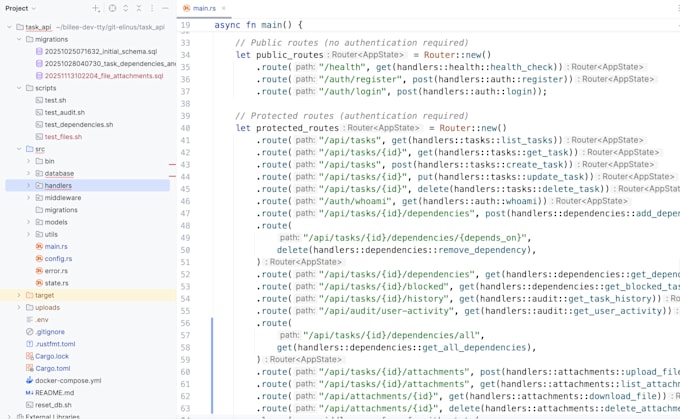680x419 pixels.
Task: Open the Project view dropdown
Action: 20,8
